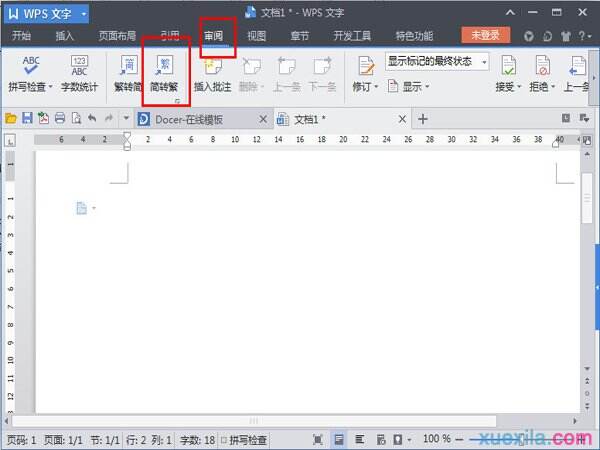Collapse the ribbon with the caret button
600x450 pixels.
[510, 13]
